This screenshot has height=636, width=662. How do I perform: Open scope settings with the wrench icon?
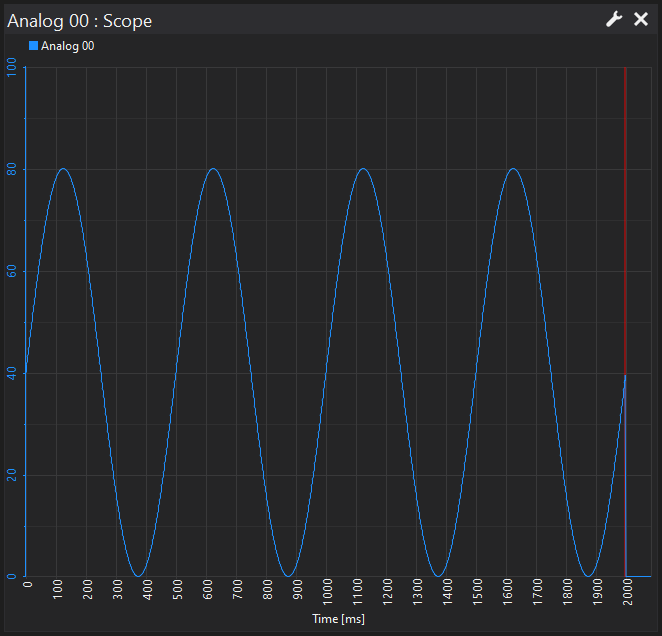pos(614,19)
